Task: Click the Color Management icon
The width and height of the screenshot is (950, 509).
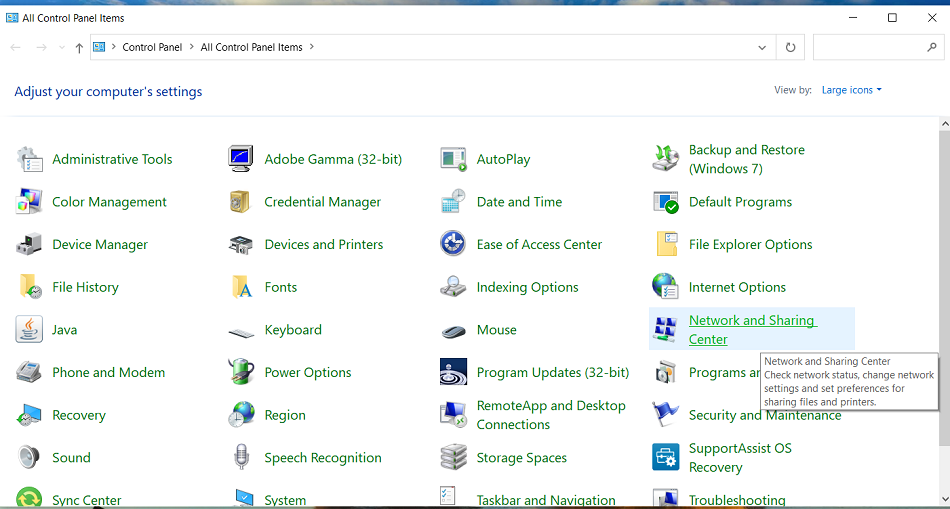Action: [29, 202]
